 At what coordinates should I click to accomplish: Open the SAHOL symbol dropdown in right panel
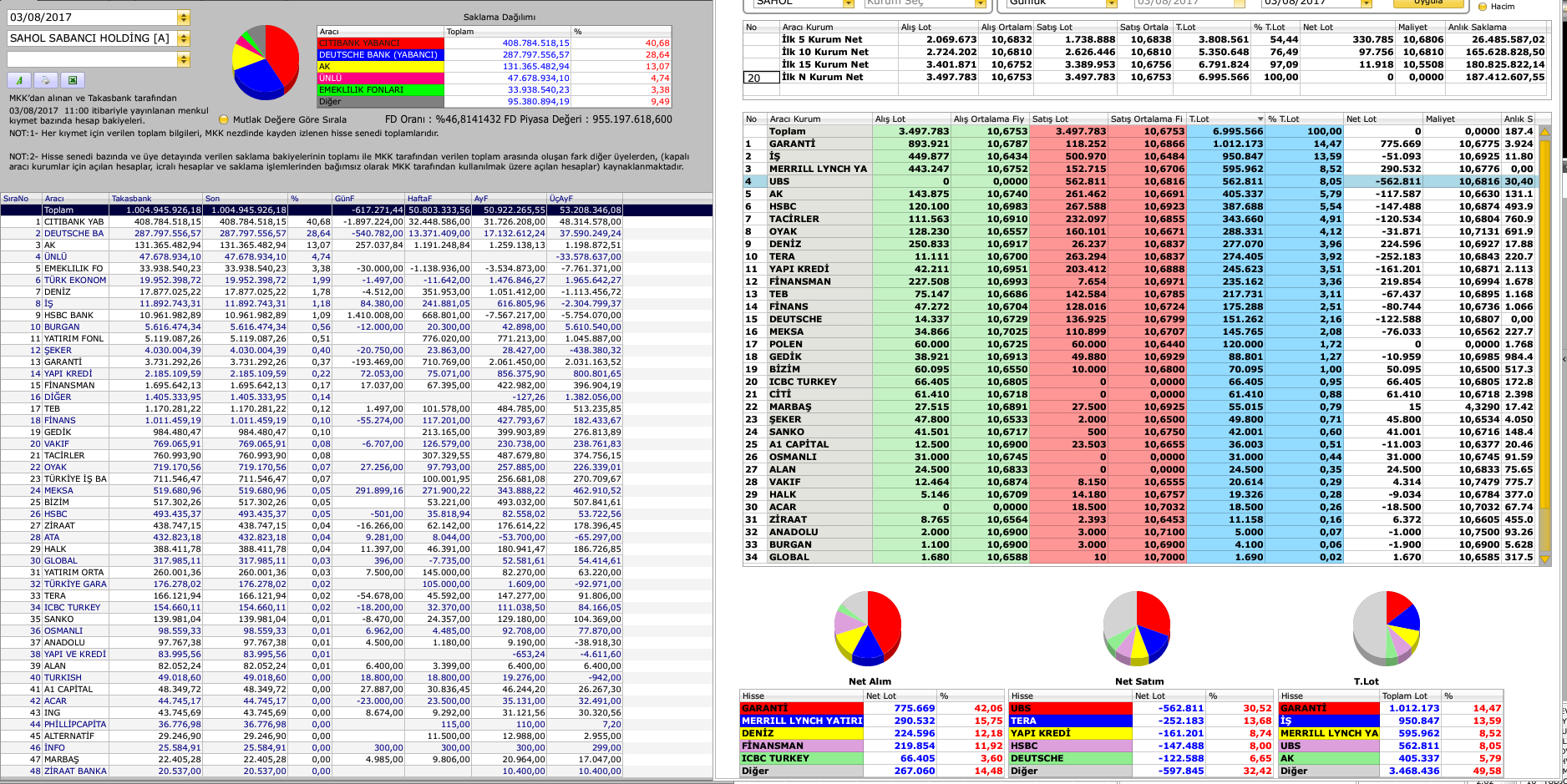tap(849, 3)
